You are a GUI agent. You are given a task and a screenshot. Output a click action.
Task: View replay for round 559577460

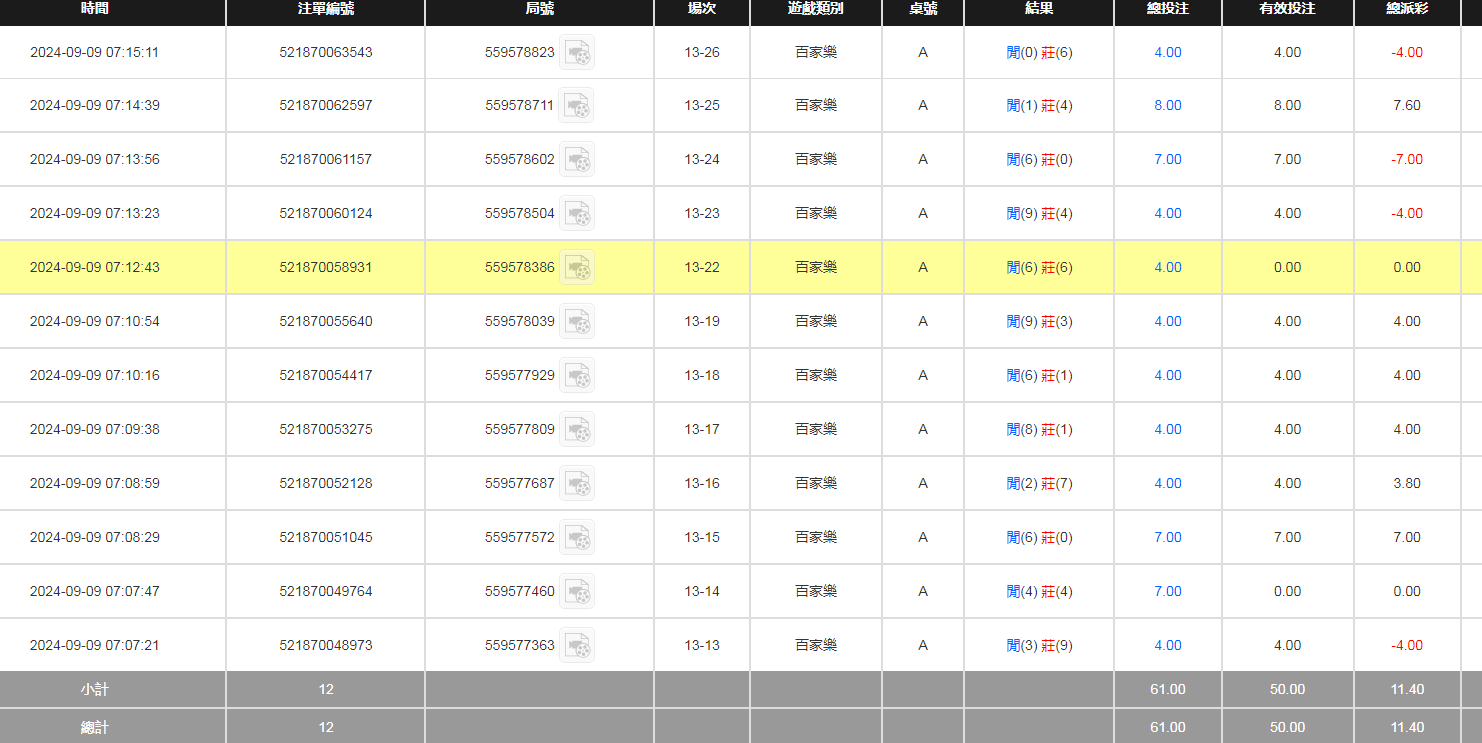(x=576, y=591)
